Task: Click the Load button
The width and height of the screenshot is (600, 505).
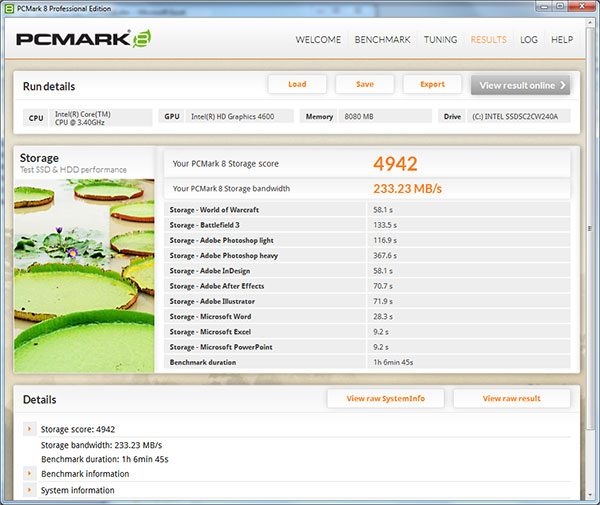Action: 297,84
